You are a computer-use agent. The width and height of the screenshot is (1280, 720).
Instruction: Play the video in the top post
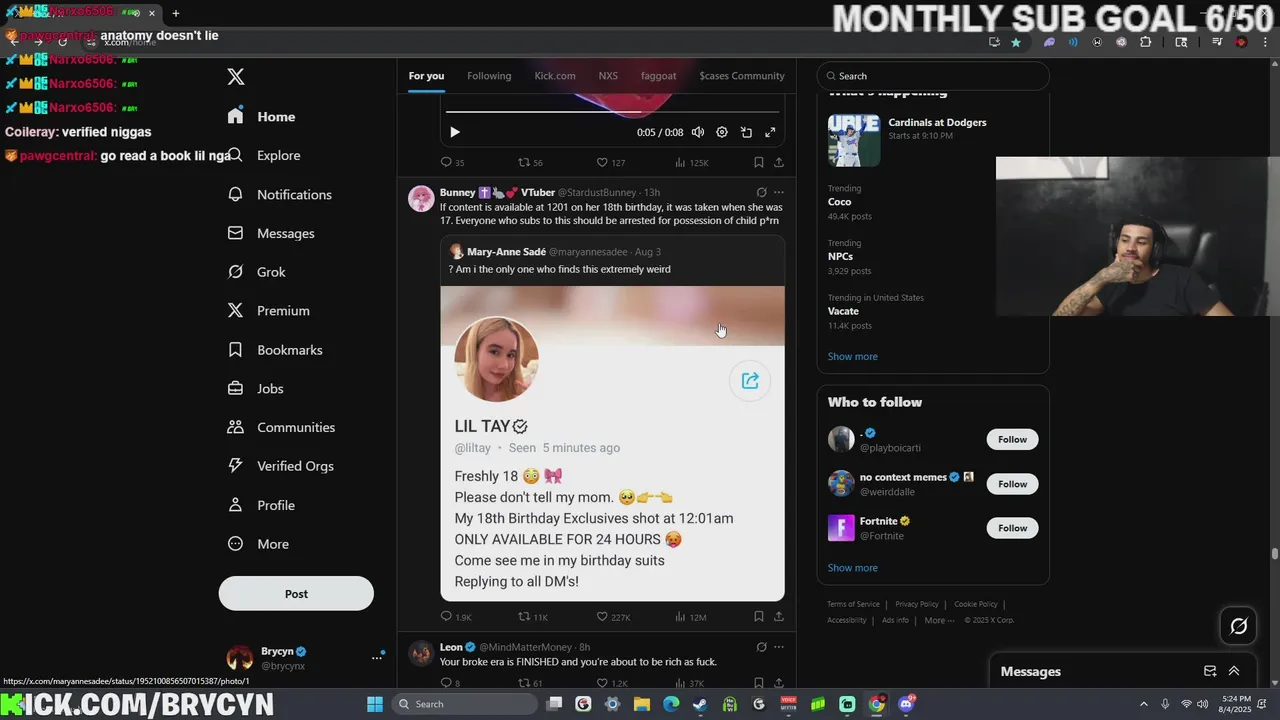tap(455, 132)
